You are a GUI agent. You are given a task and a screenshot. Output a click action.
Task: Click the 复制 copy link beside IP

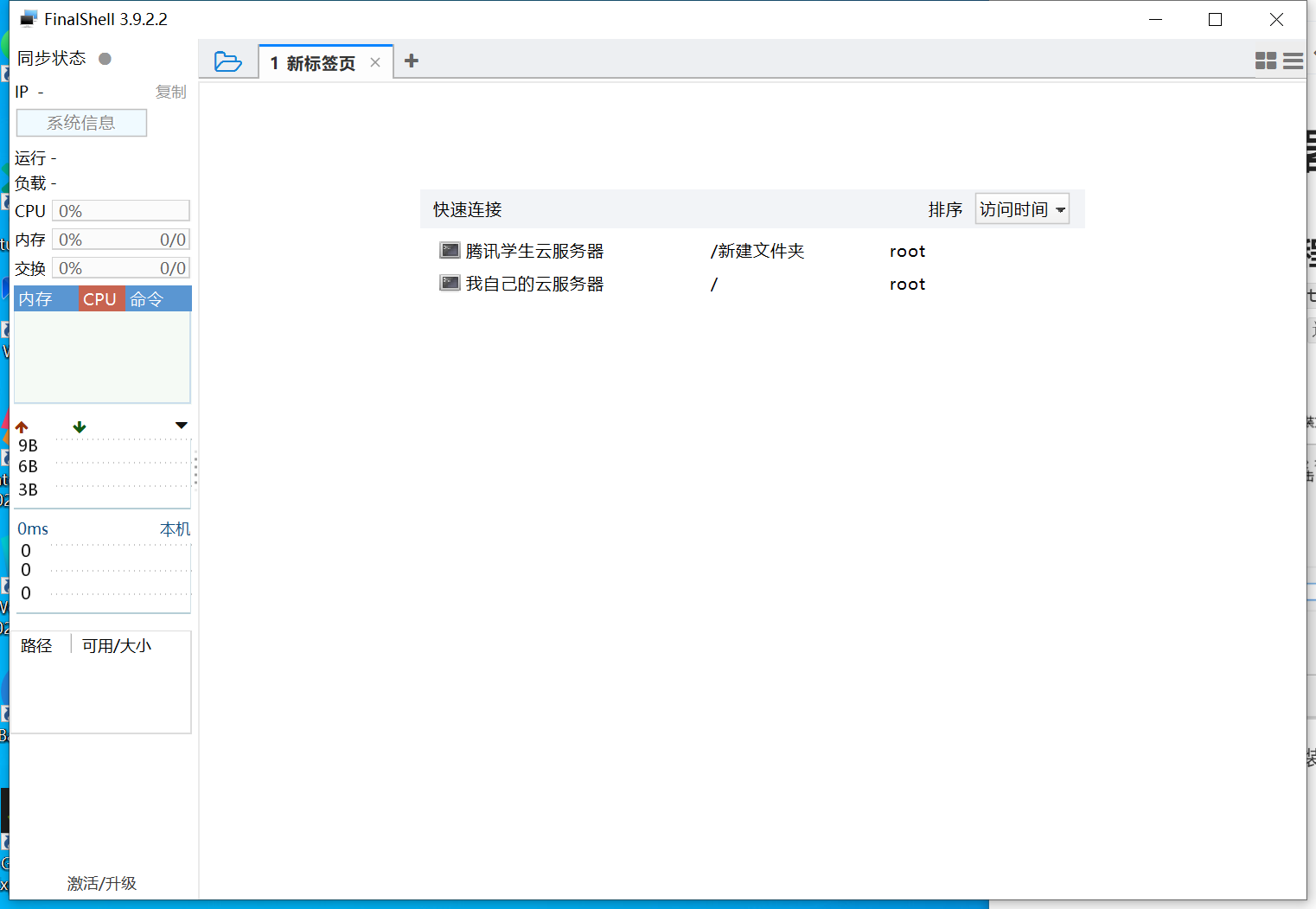[170, 92]
